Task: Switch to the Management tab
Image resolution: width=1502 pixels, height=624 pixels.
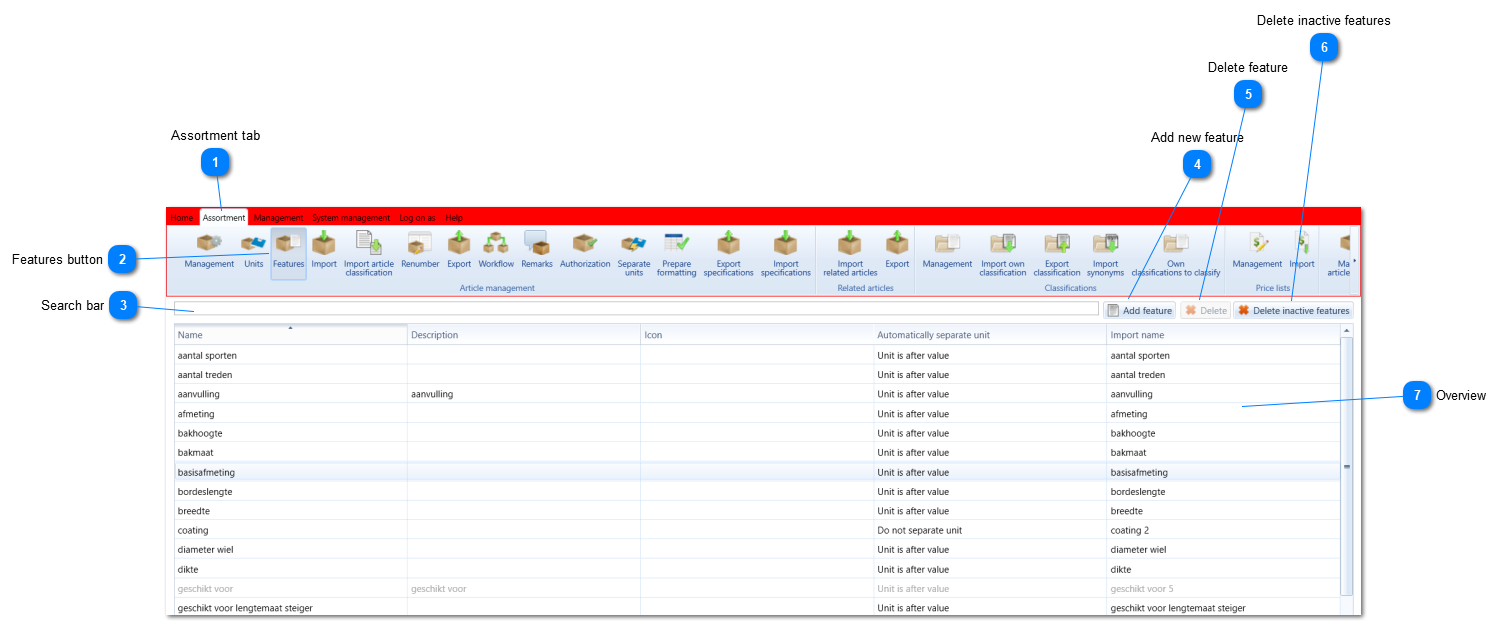Action: click(278, 217)
